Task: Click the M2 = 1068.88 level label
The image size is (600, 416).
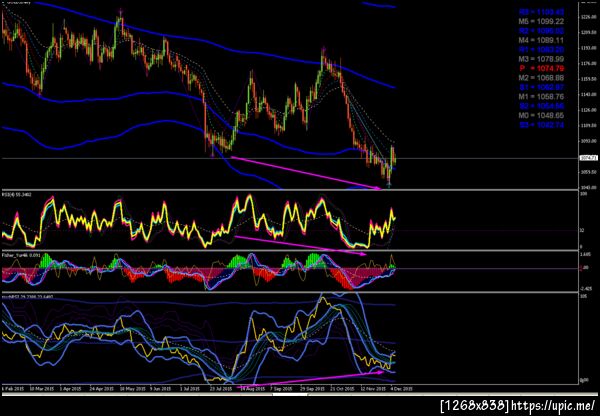Action: coord(541,78)
